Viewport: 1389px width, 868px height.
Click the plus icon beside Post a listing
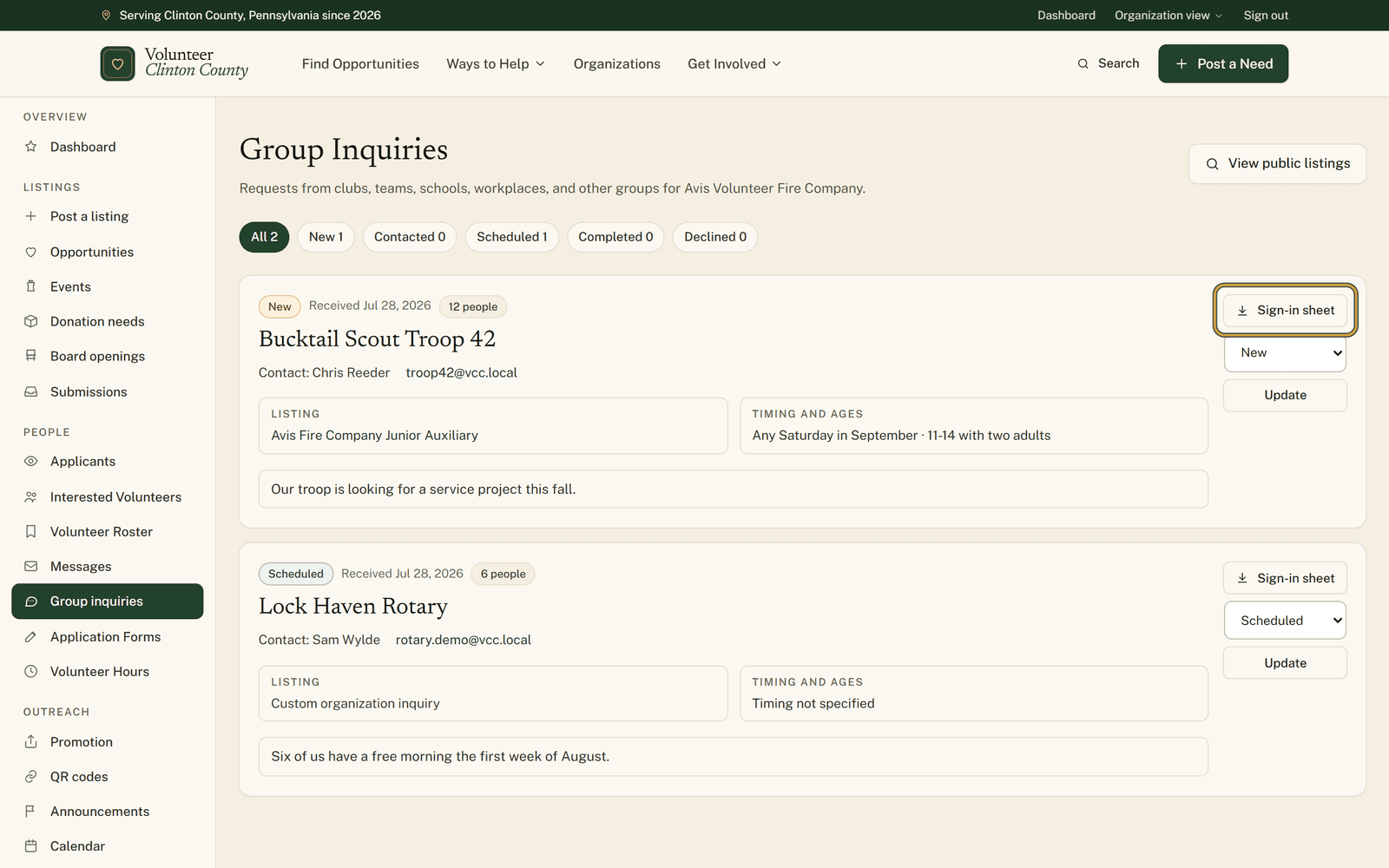click(31, 216)
